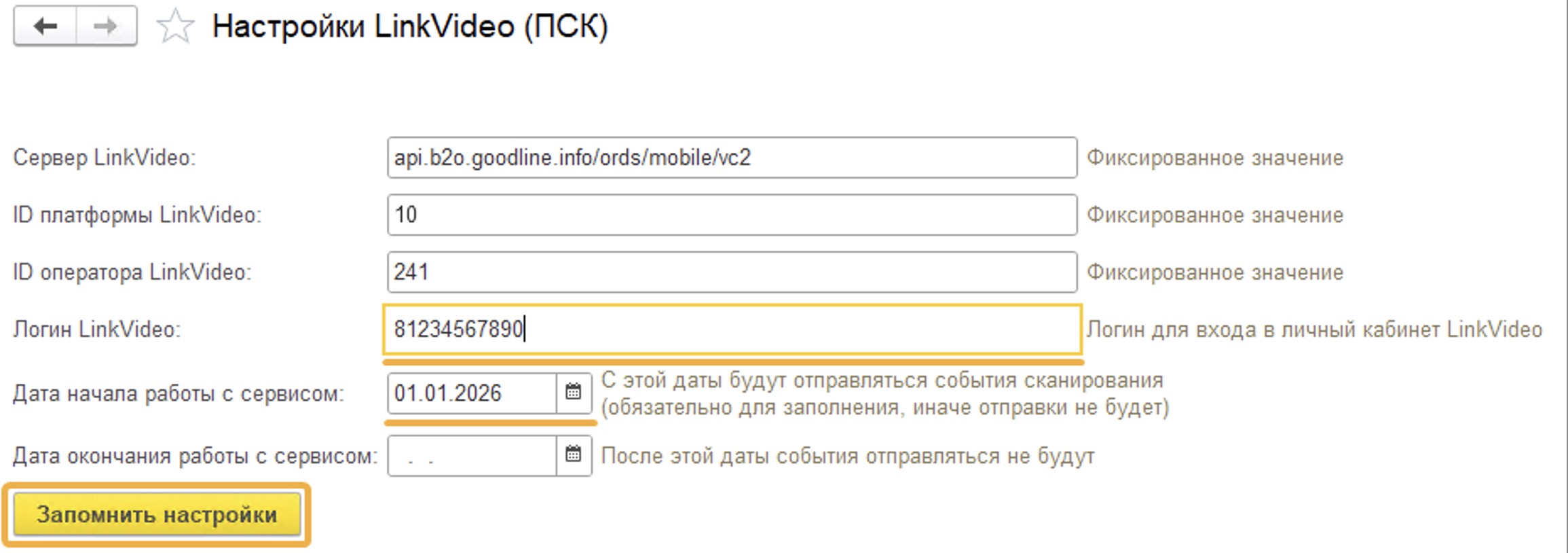
Task: Click label Дата начала работы с сервисом:
Action: tap(179, 393)
